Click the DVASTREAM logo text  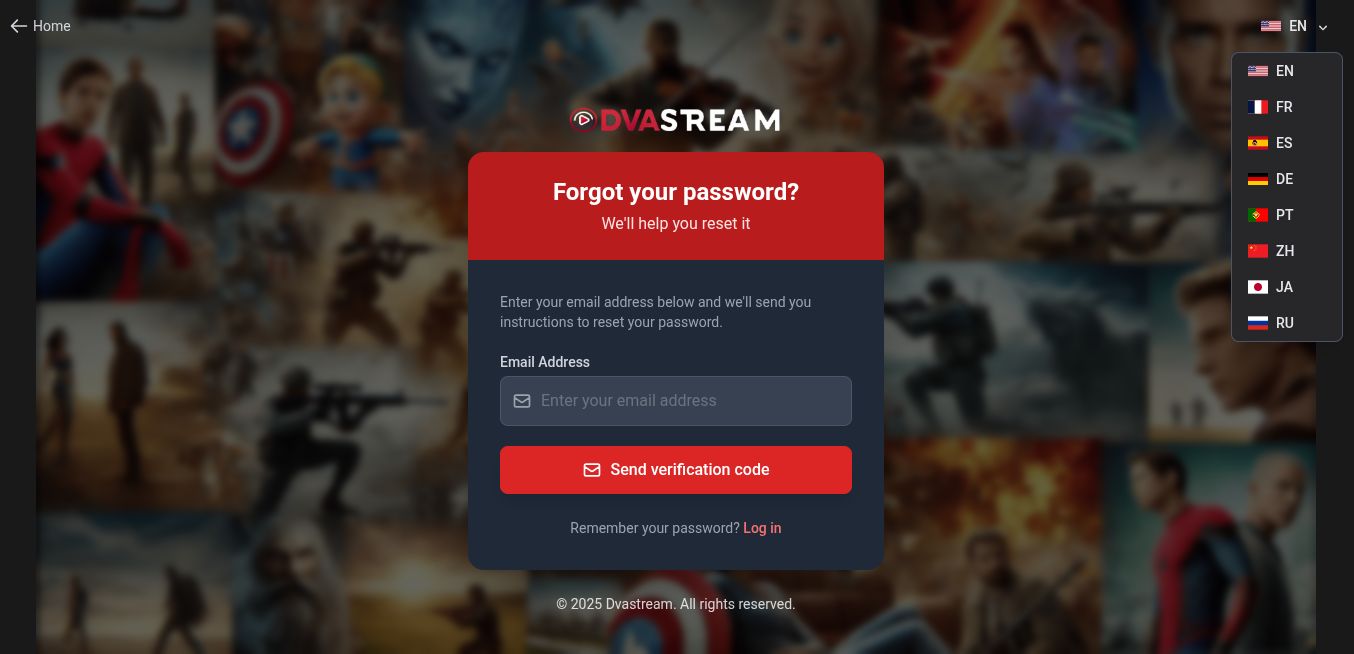689,121
